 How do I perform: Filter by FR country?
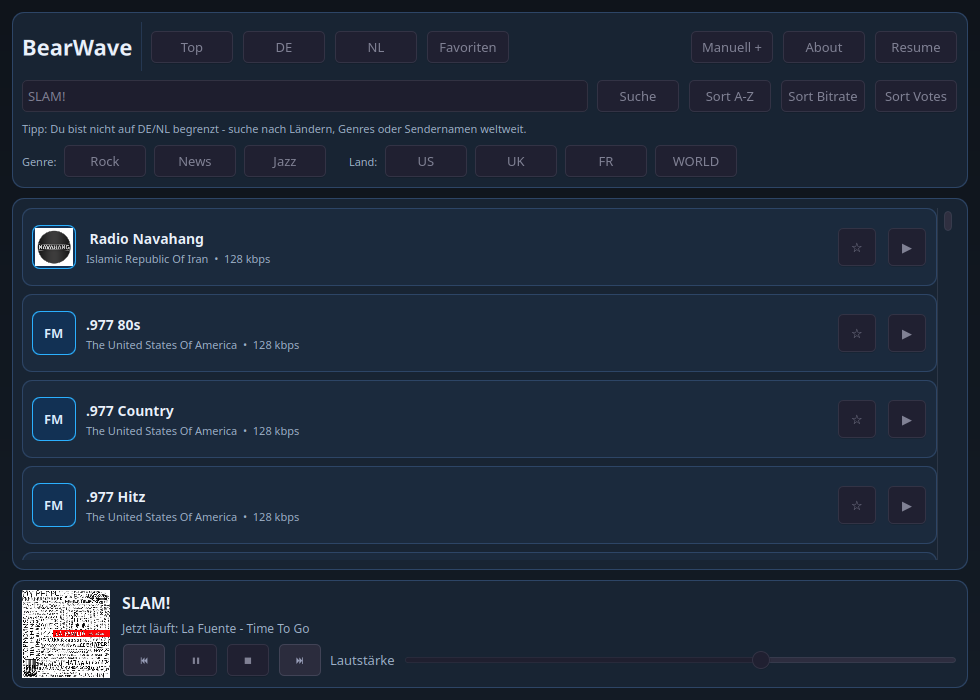pos(606,161)
